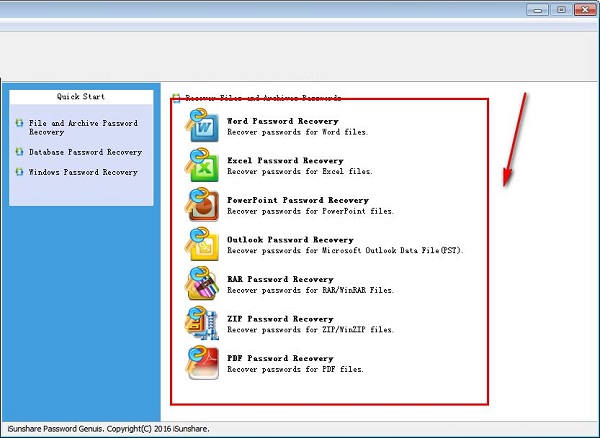Open the Excel Password Recovery icon
This screenshot has width=600, height=438.
[202, 165]
